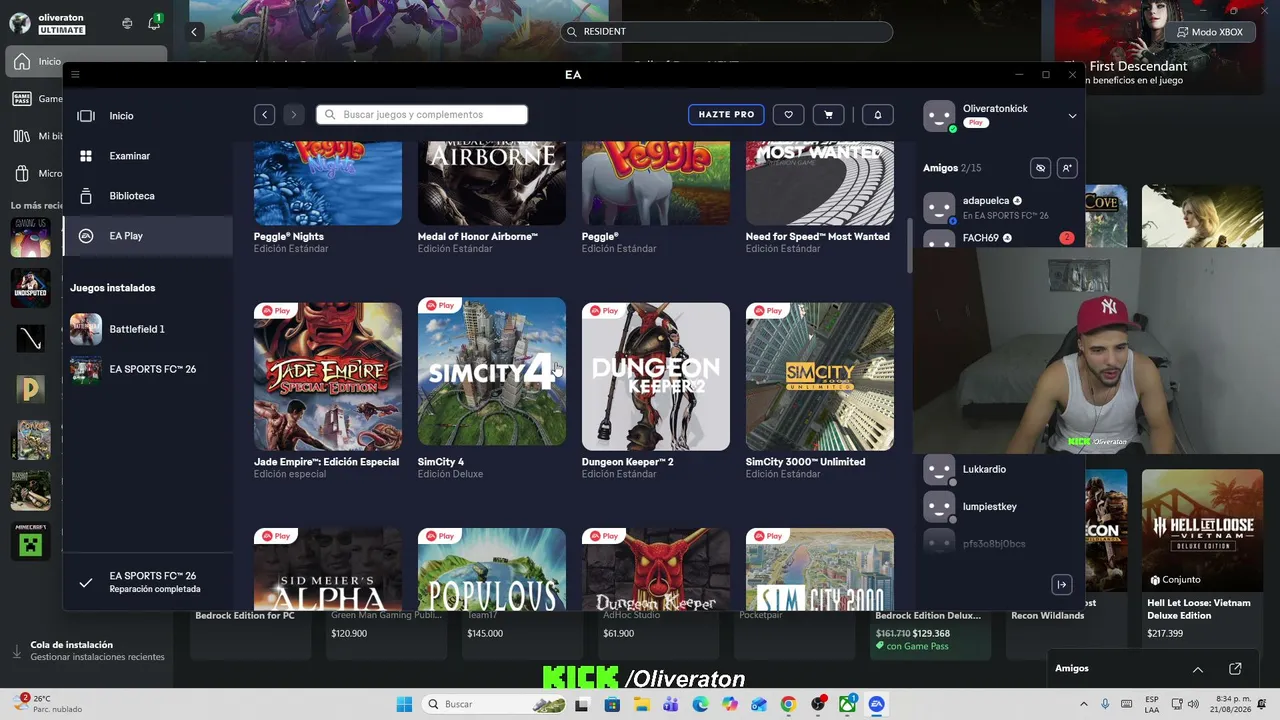Select friend lumpiestkey in friends list

tap(1000, 507)
